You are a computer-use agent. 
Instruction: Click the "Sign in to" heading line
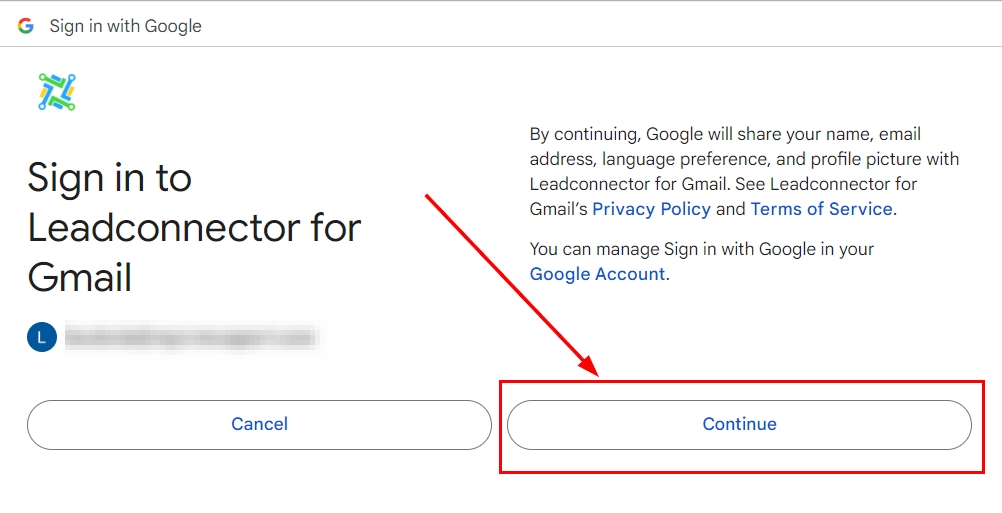[110, 178]
